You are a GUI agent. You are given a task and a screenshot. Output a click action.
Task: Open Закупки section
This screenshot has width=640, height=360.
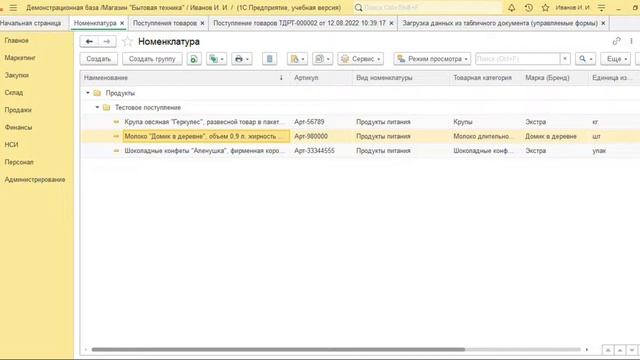(17, 75)
